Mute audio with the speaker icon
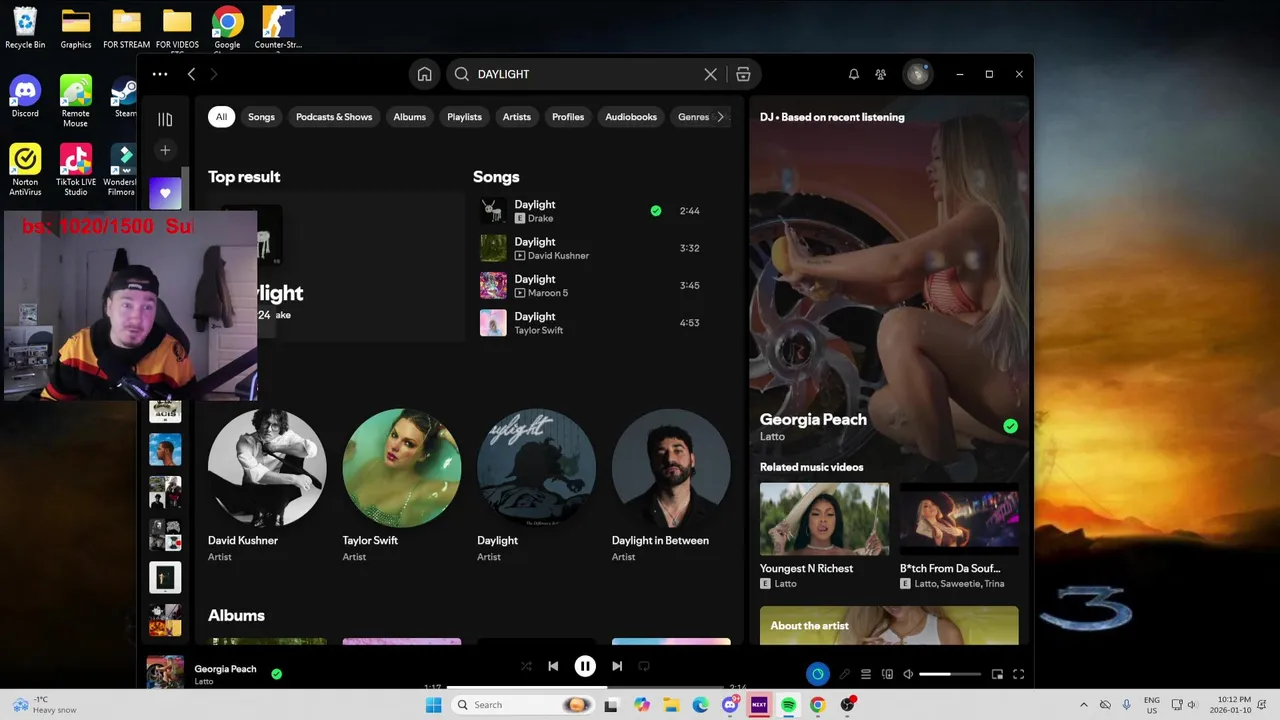 pyautogui.click(x=908, y=674)
